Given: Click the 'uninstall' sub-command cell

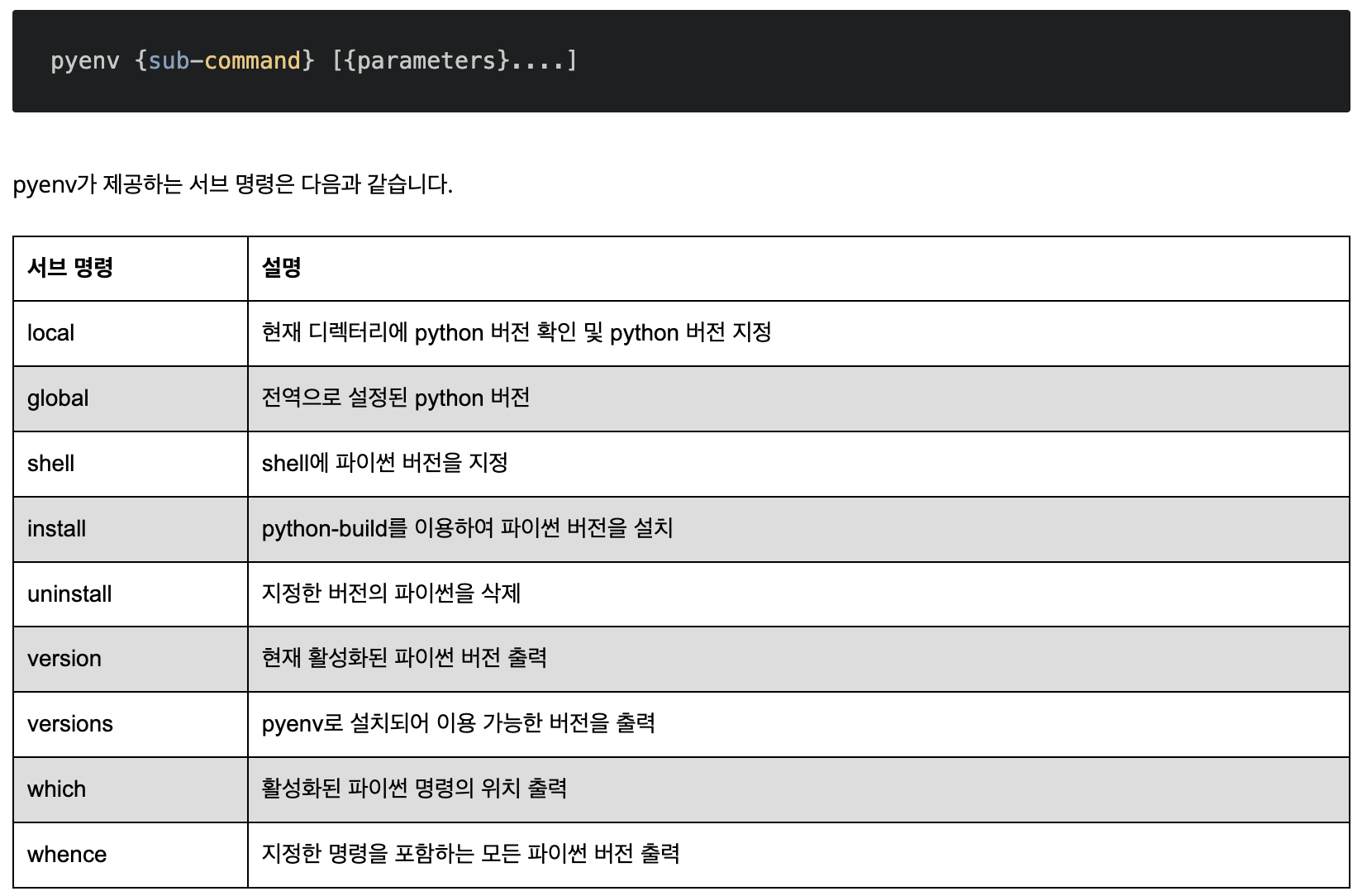Looking at the screenshot, I should coord(131,594).
